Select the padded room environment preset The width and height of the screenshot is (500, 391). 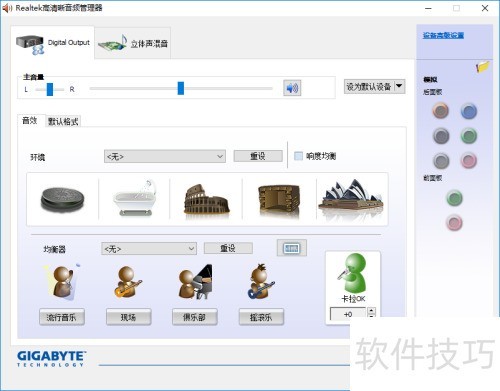(279, 200)
